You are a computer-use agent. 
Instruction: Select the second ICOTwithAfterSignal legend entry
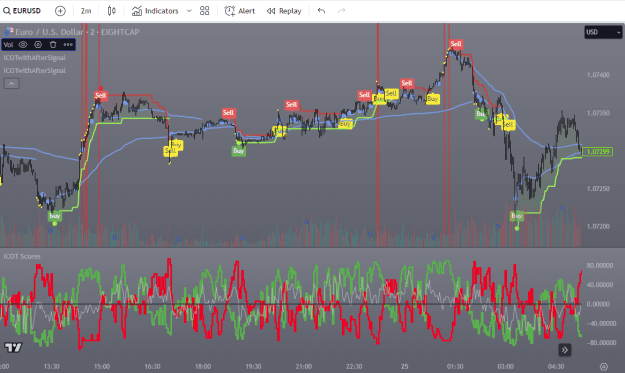tap(35, 71)
